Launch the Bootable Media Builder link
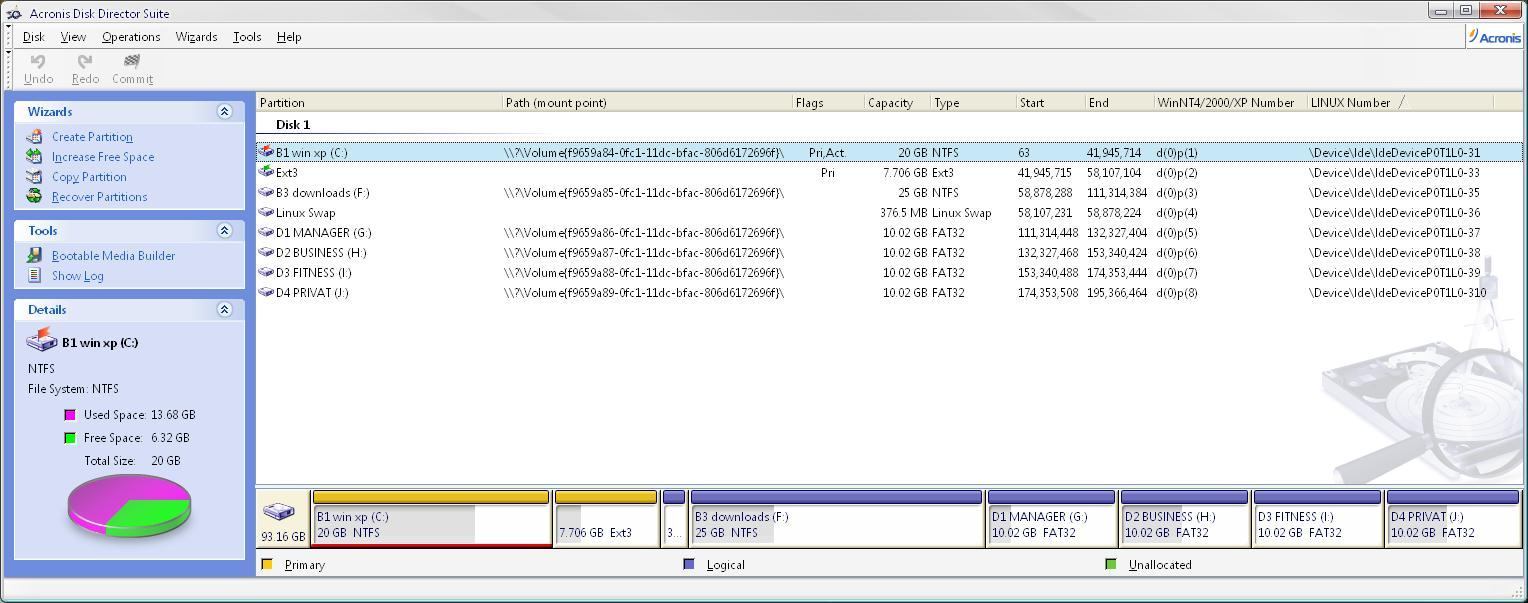1528x603 pixels. click(x=113, y=256)
